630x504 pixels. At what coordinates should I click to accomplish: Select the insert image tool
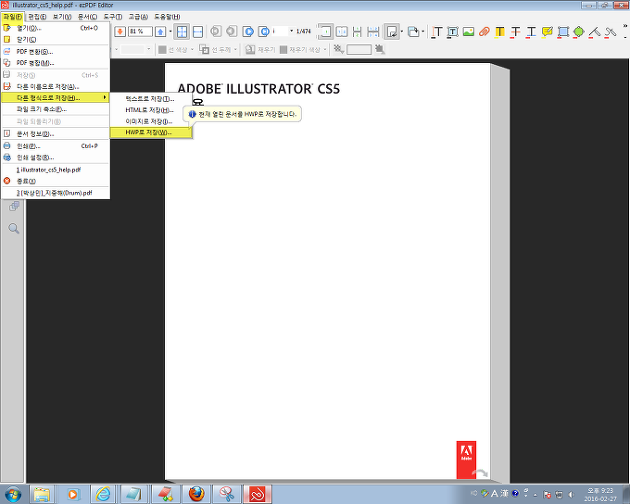[x=468, y=32]
